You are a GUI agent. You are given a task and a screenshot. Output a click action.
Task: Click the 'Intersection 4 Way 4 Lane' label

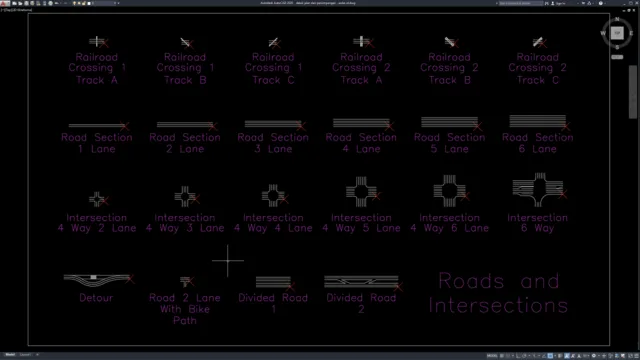(x=273, y=223)
